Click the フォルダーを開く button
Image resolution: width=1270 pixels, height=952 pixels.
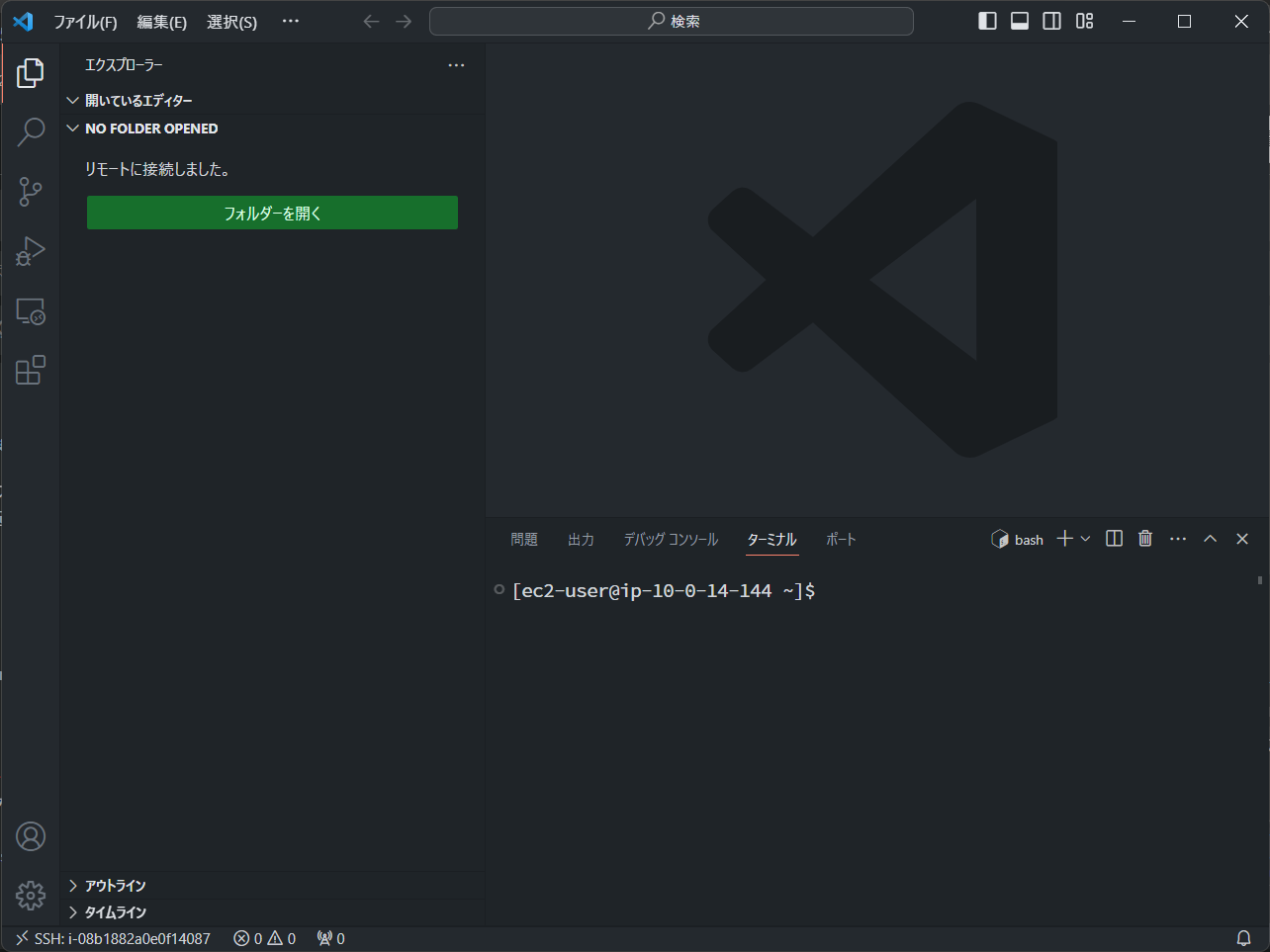pyautogui.click(x=272, y=213)
